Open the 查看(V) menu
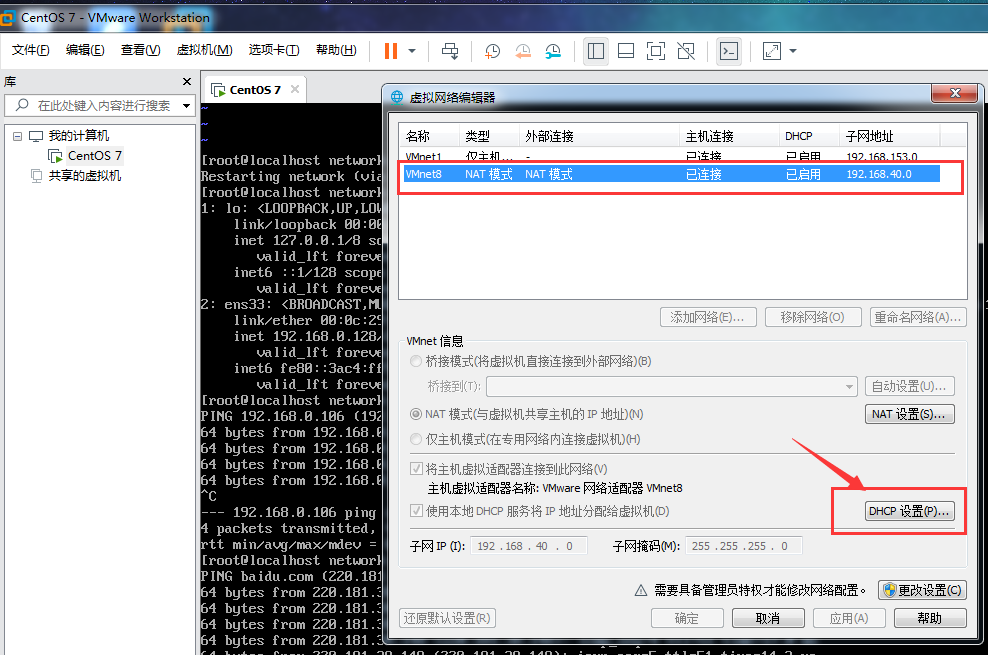 click(141, 50)
